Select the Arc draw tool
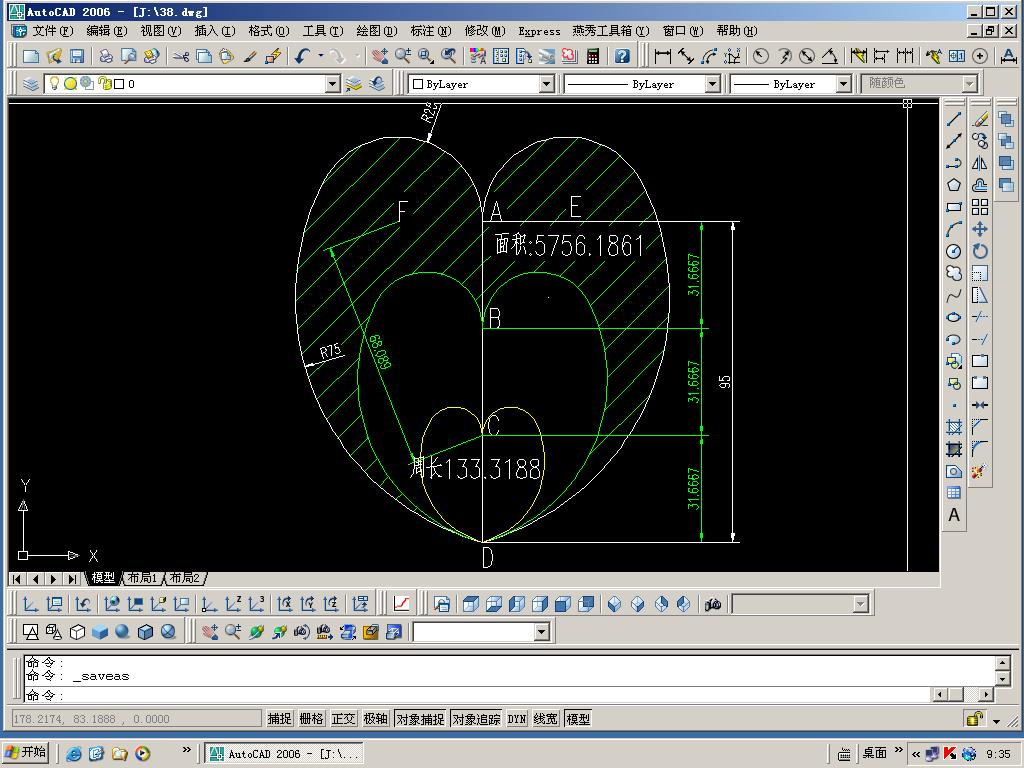This screenshot has width=1024, height=768. pyautogui.click(x=954, y=229)
